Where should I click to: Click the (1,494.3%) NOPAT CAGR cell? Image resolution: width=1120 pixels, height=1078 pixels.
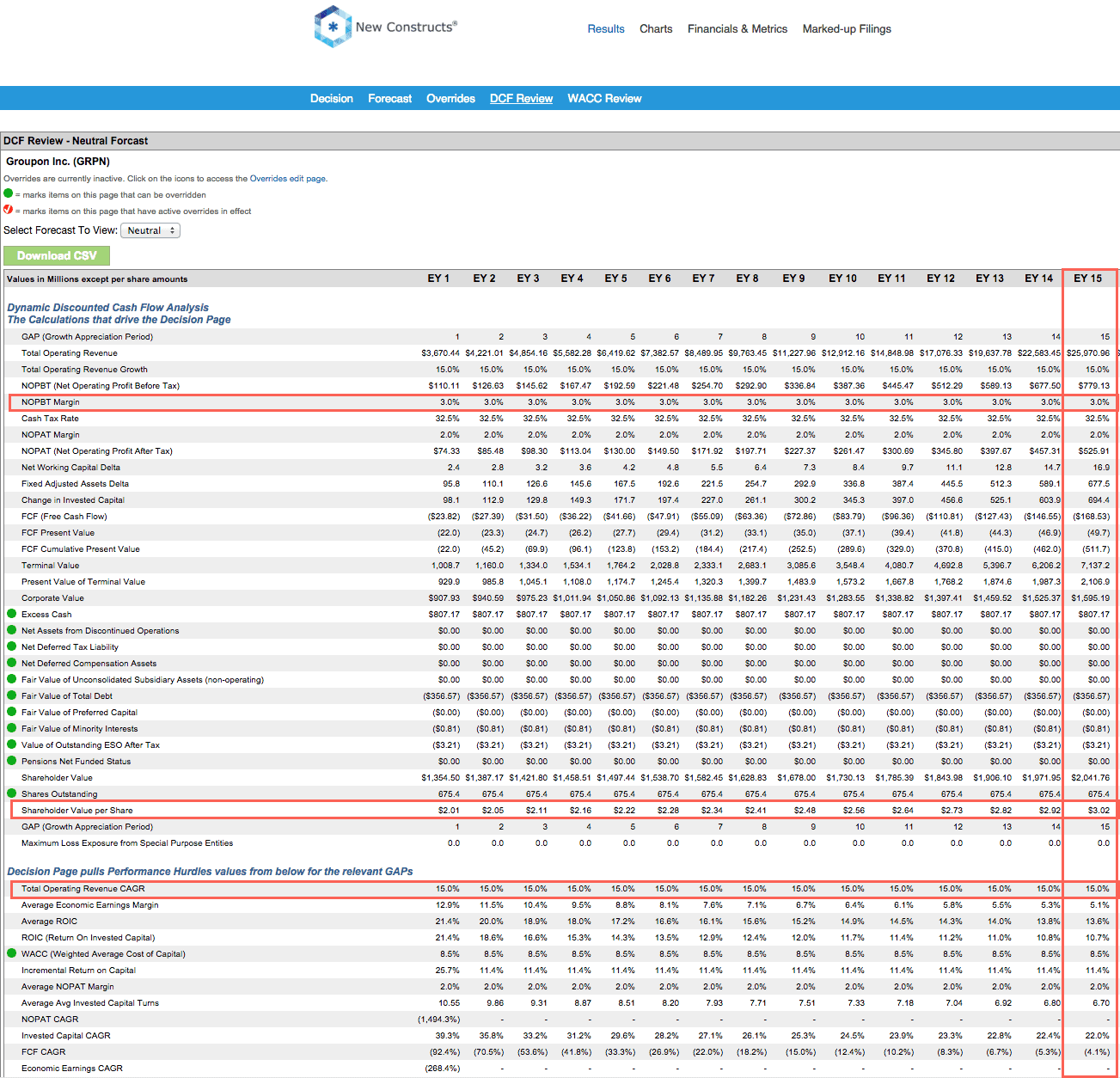(x=438, y=1019)
